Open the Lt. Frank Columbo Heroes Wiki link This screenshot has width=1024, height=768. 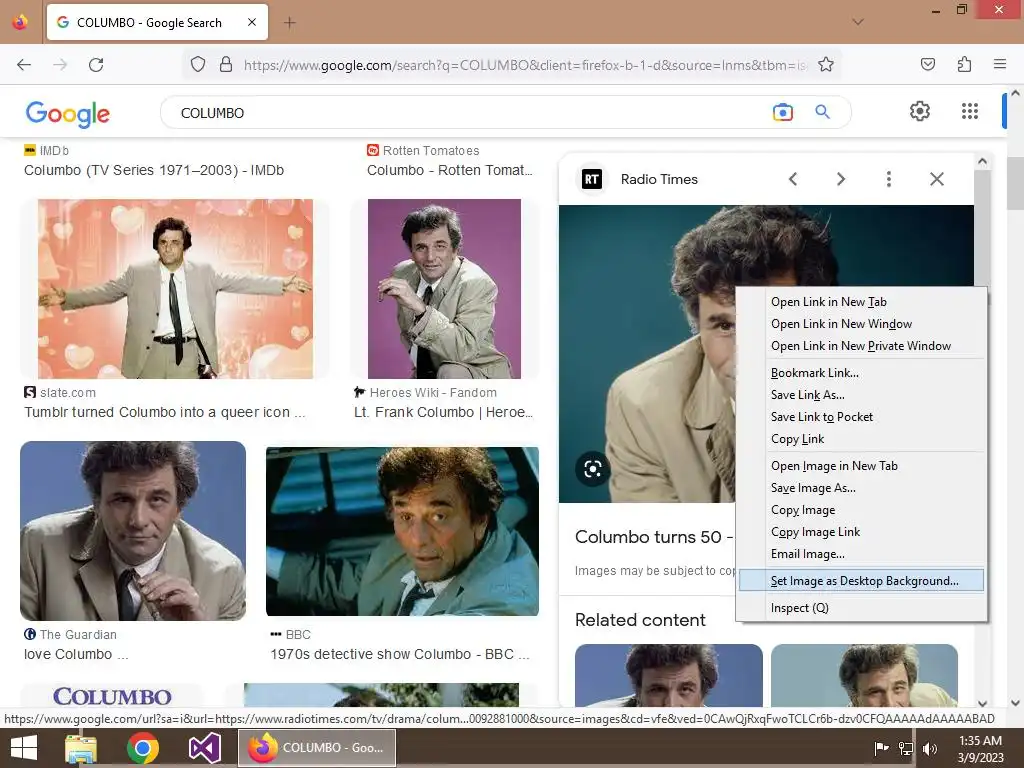tap(443, 413)
